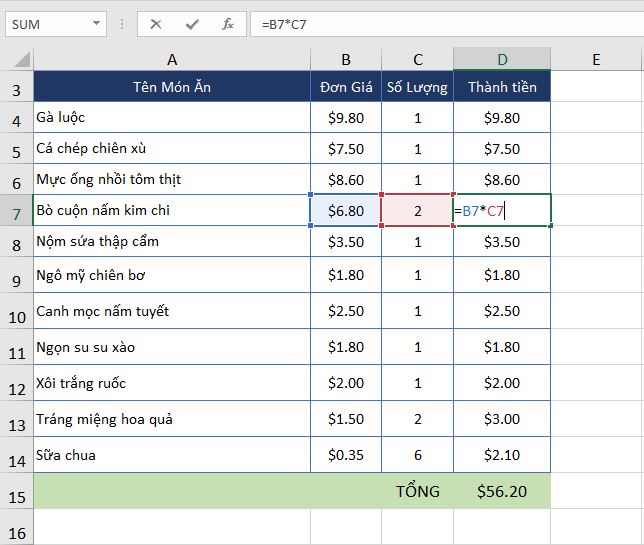Select column A header
Viewport: 644px width, 545px height.
click(x=172, y=60)
